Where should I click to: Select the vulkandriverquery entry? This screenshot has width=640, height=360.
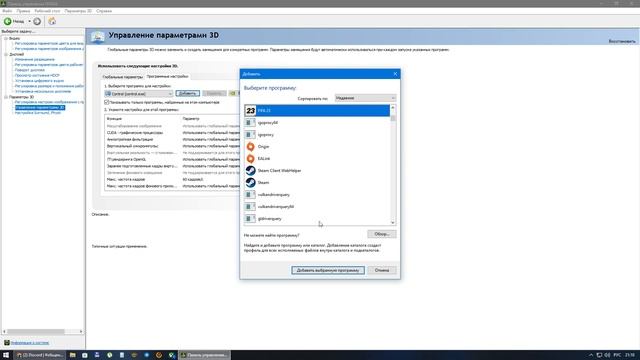point(317,195)
